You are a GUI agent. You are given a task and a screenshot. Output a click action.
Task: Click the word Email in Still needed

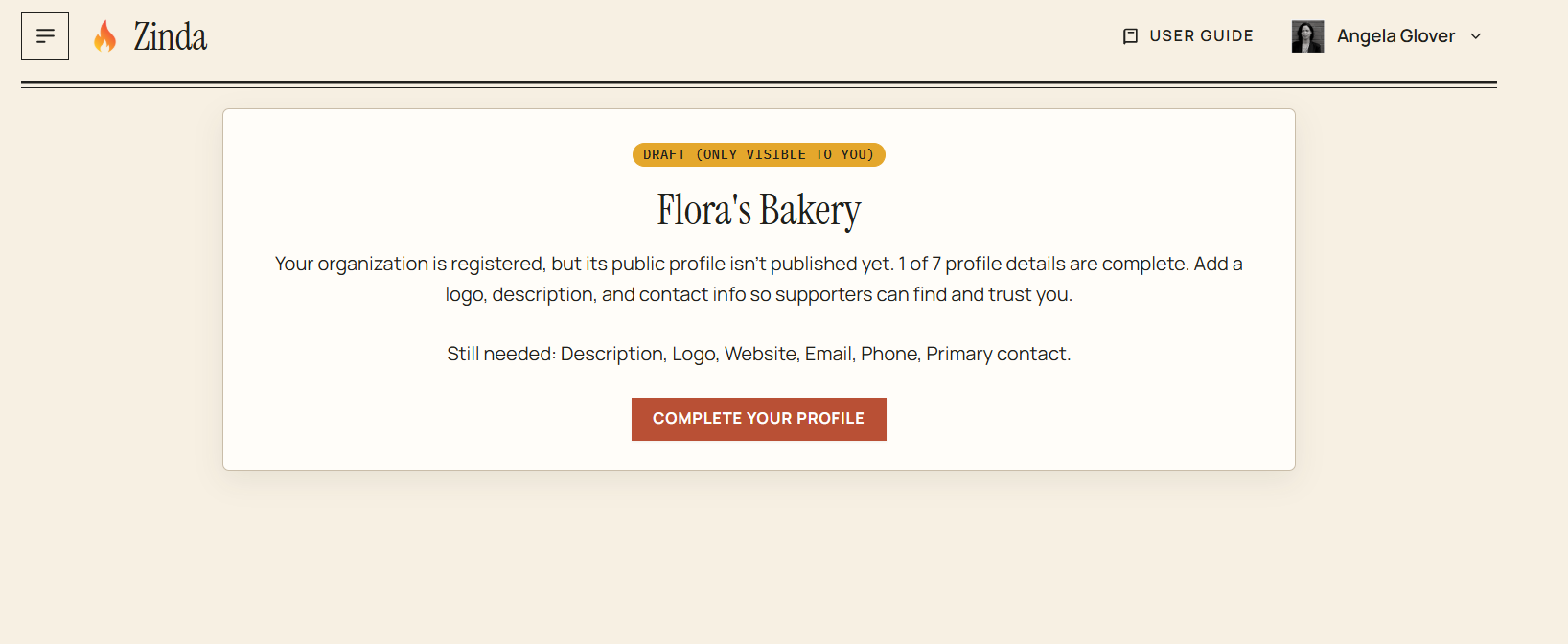coord(830,354)
